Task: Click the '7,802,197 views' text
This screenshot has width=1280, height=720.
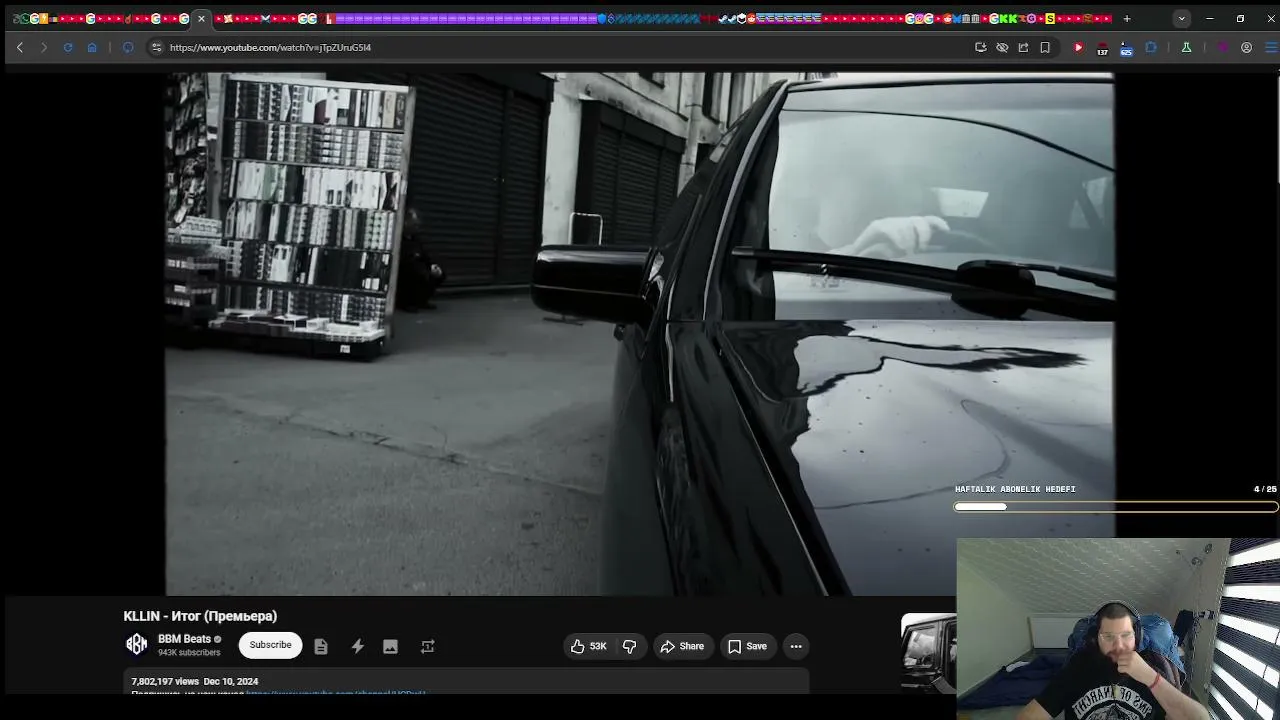Action: [x=165, y=681]
